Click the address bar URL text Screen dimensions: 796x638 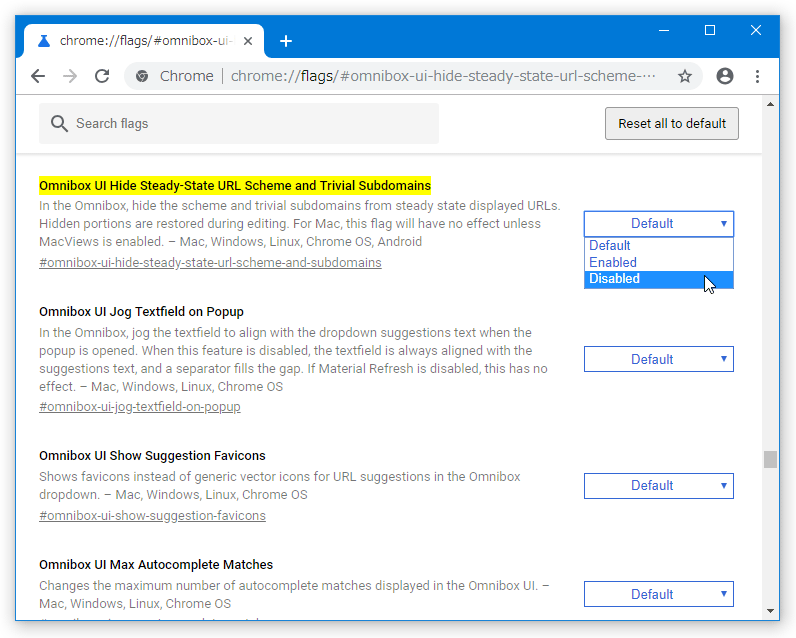443,76
